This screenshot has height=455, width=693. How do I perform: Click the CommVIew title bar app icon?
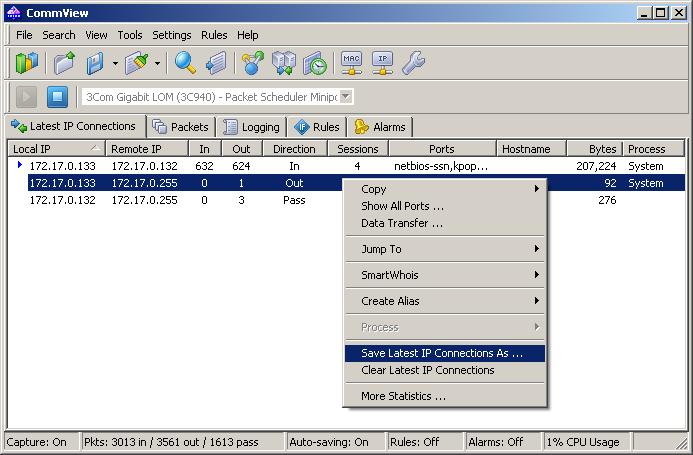[x=14, y=13]
